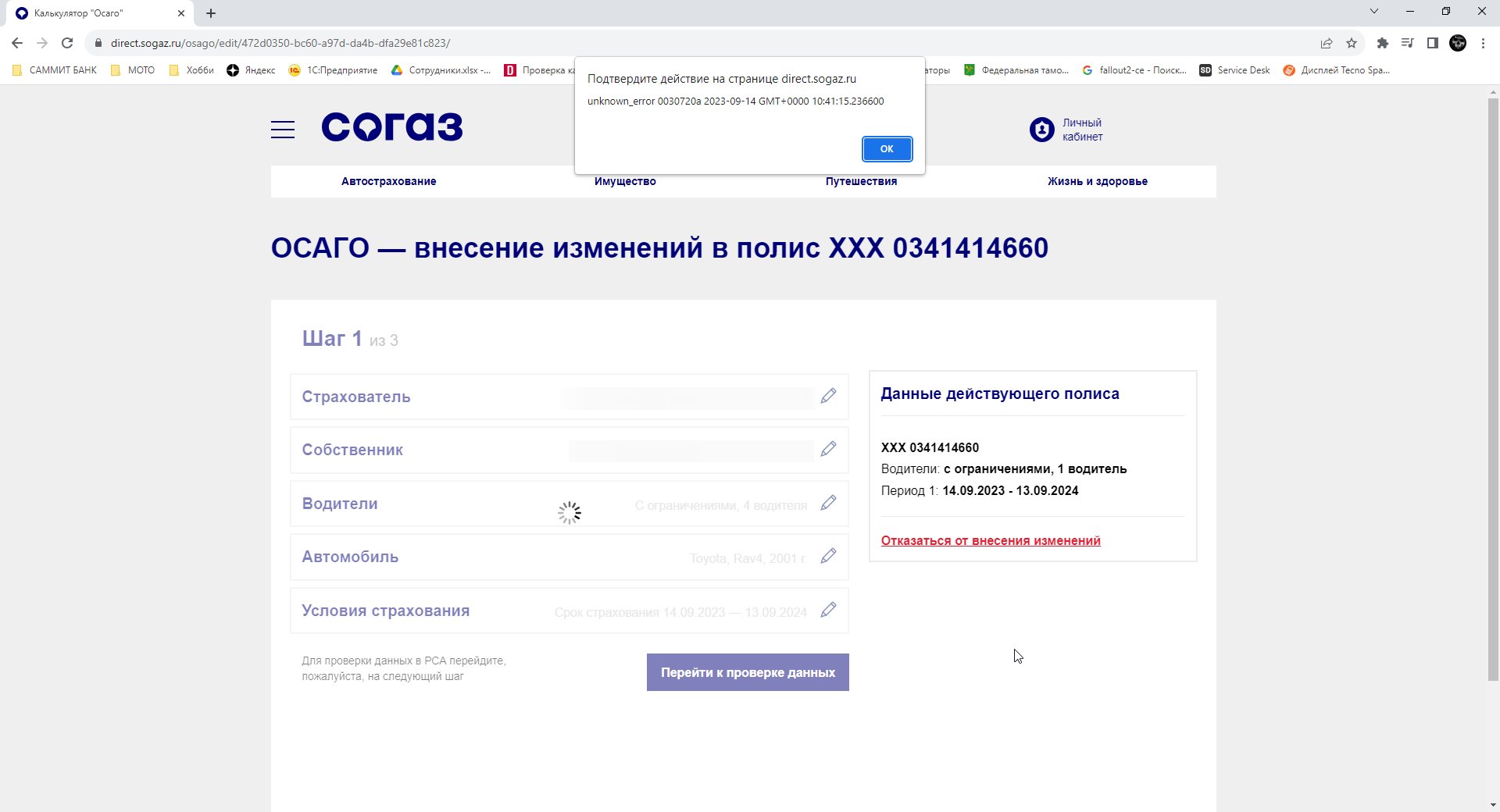Close the Калькулятор Осаго tab
1500x812 pixels.
[x=181, y=13]
